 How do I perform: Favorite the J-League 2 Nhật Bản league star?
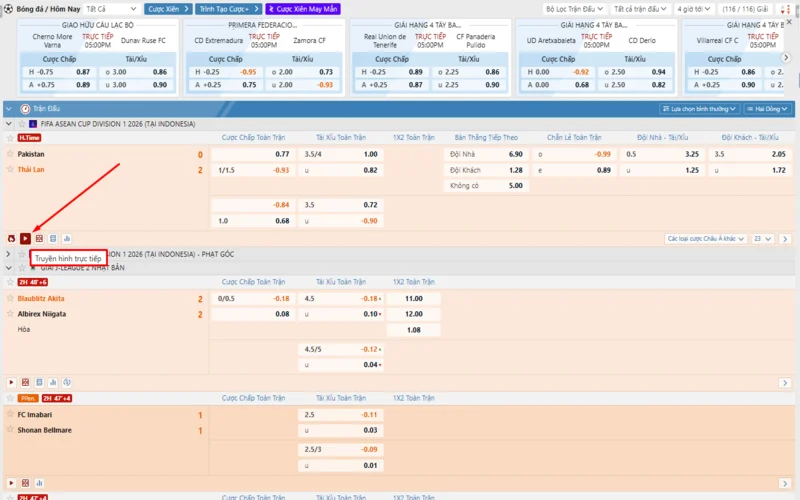click(x=21, y=268)
